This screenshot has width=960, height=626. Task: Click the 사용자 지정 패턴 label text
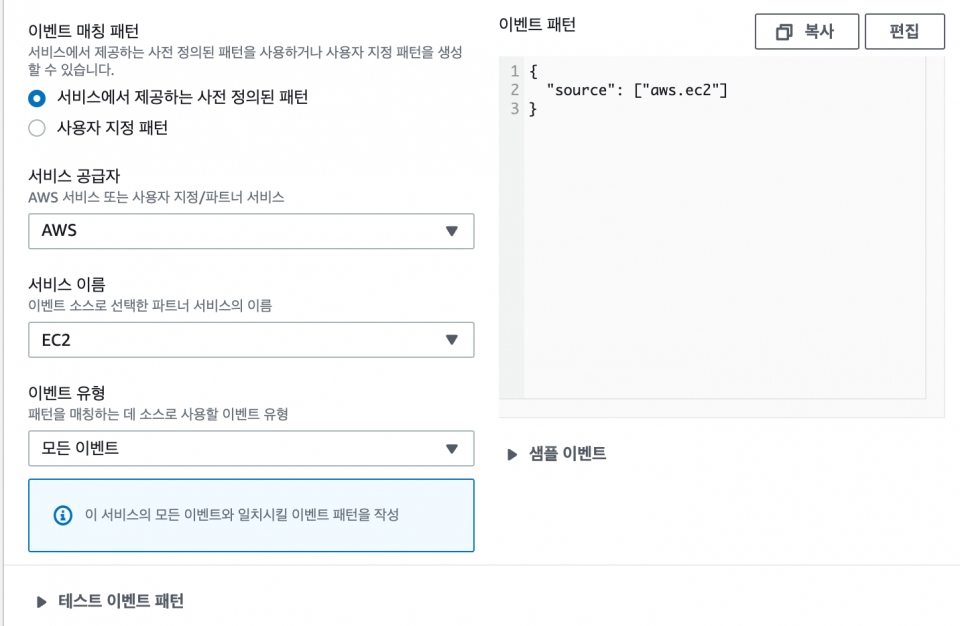(112, 128)
